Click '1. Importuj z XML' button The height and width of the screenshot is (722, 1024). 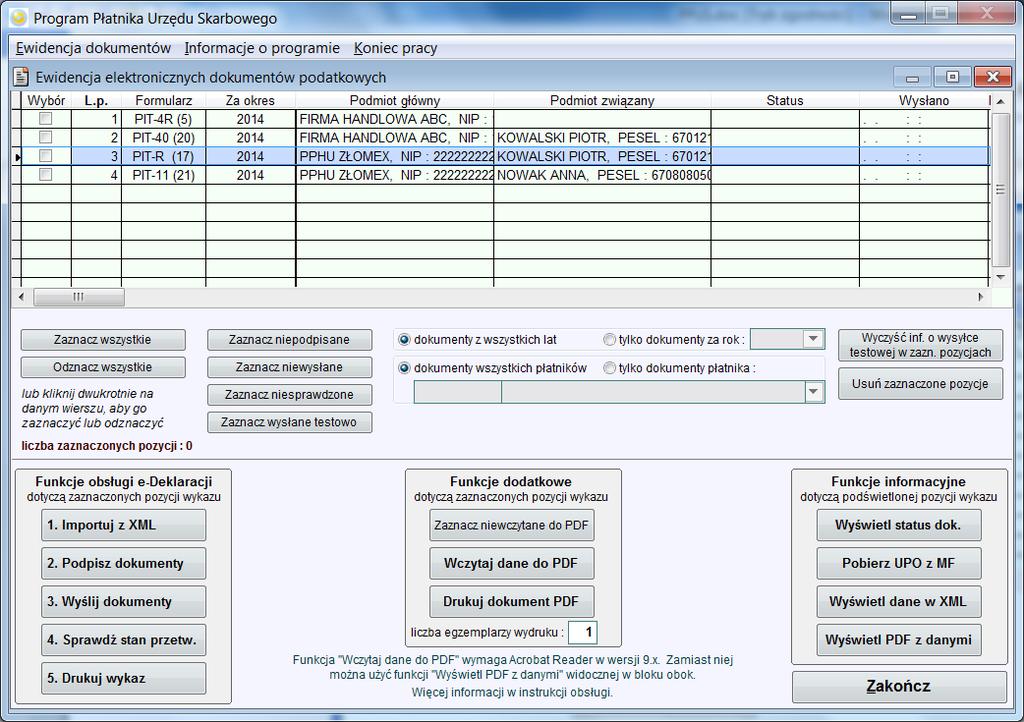tap(123, 525)
